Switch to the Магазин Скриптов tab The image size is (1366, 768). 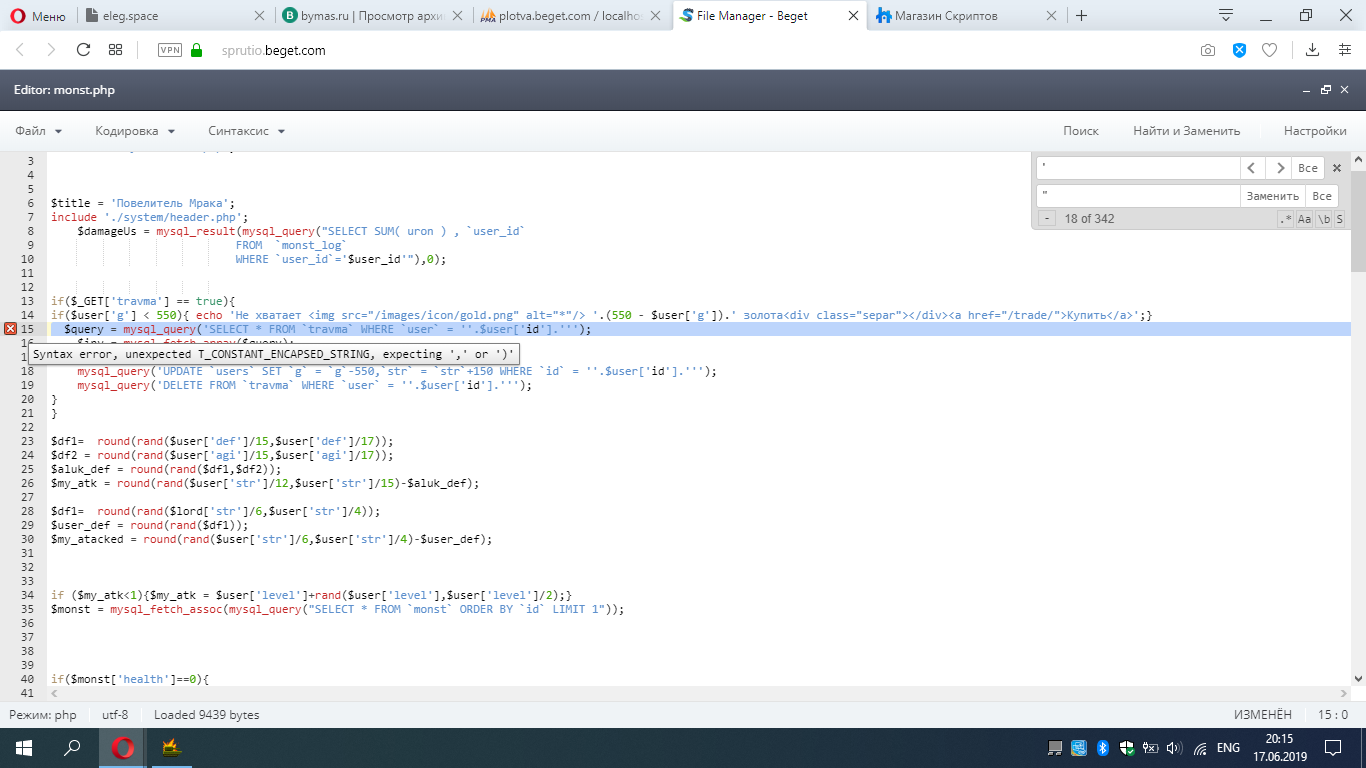click(x=945, y=16)
